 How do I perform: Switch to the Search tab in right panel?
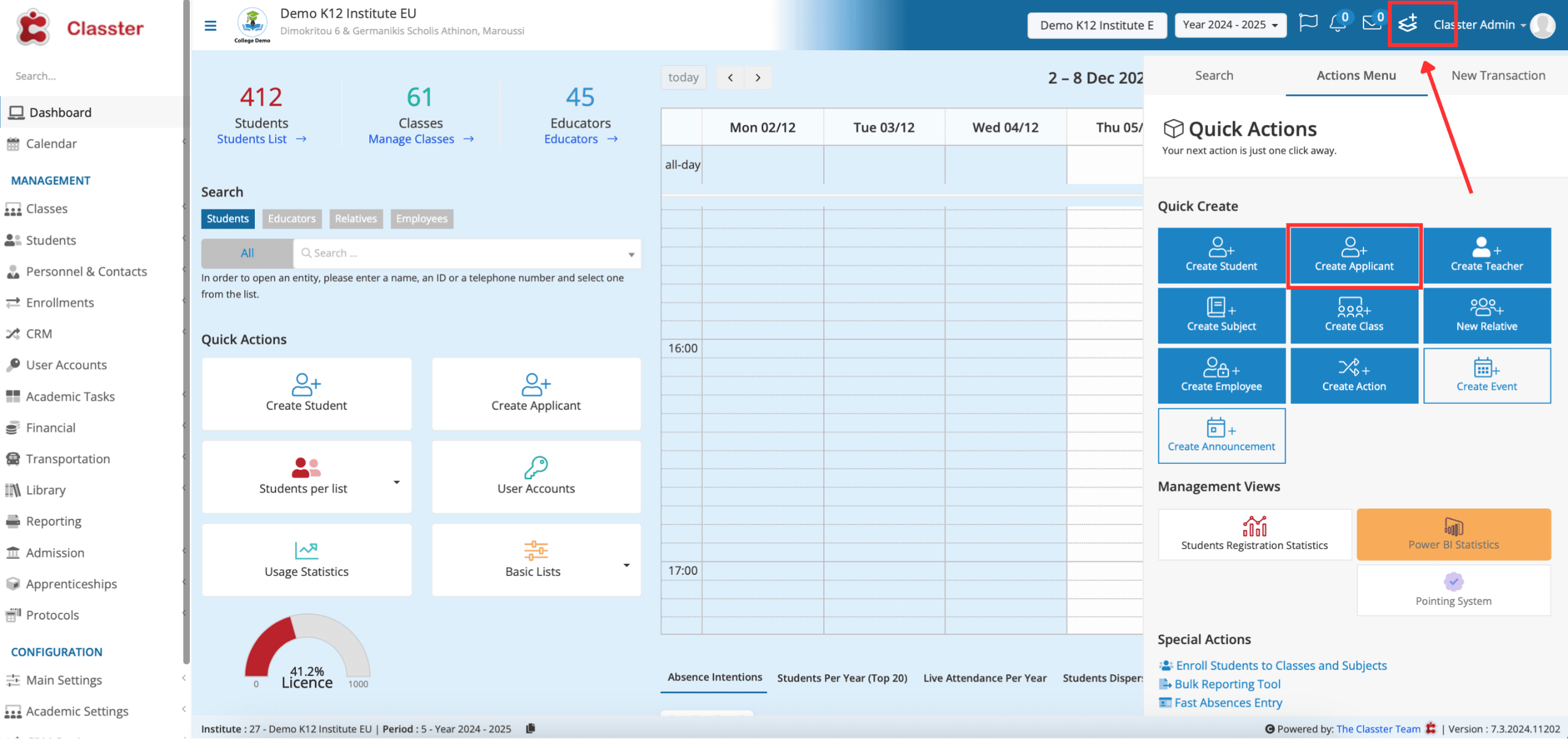tap(1214, 75)
